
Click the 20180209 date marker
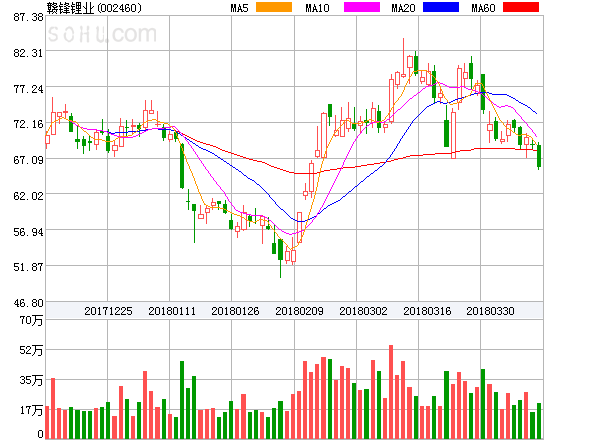point(299,311)
